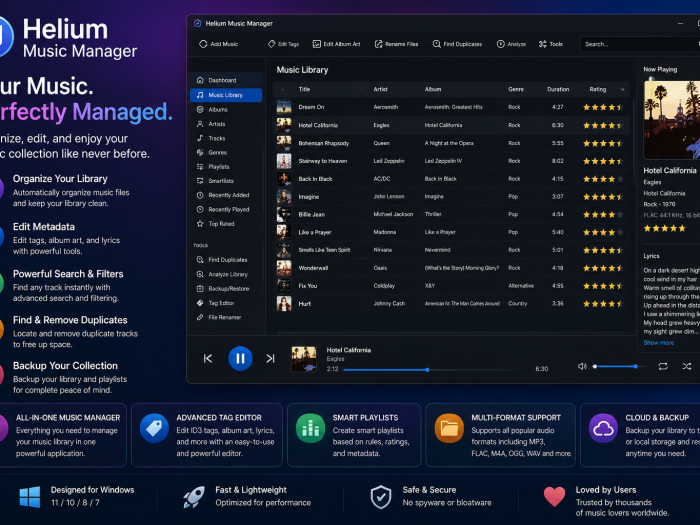Toggle repeat mode
The height and width of the screenshot is (525, 700).
pos(663,367)
